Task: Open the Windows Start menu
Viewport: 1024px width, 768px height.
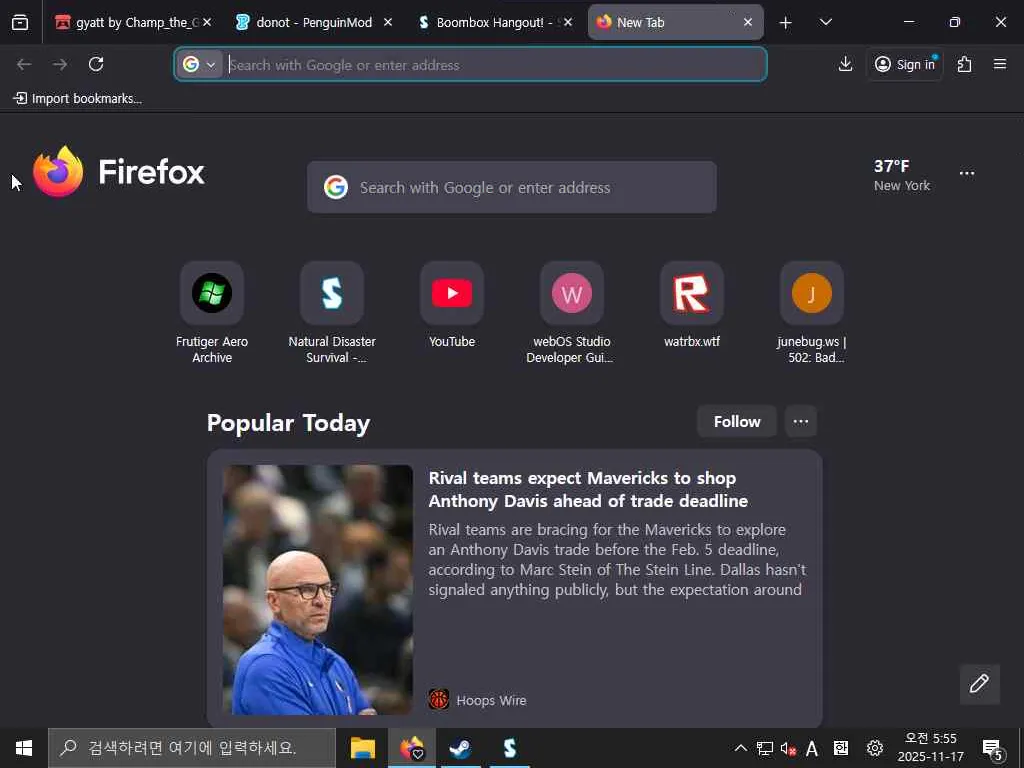Action: [x=24, y=748]
